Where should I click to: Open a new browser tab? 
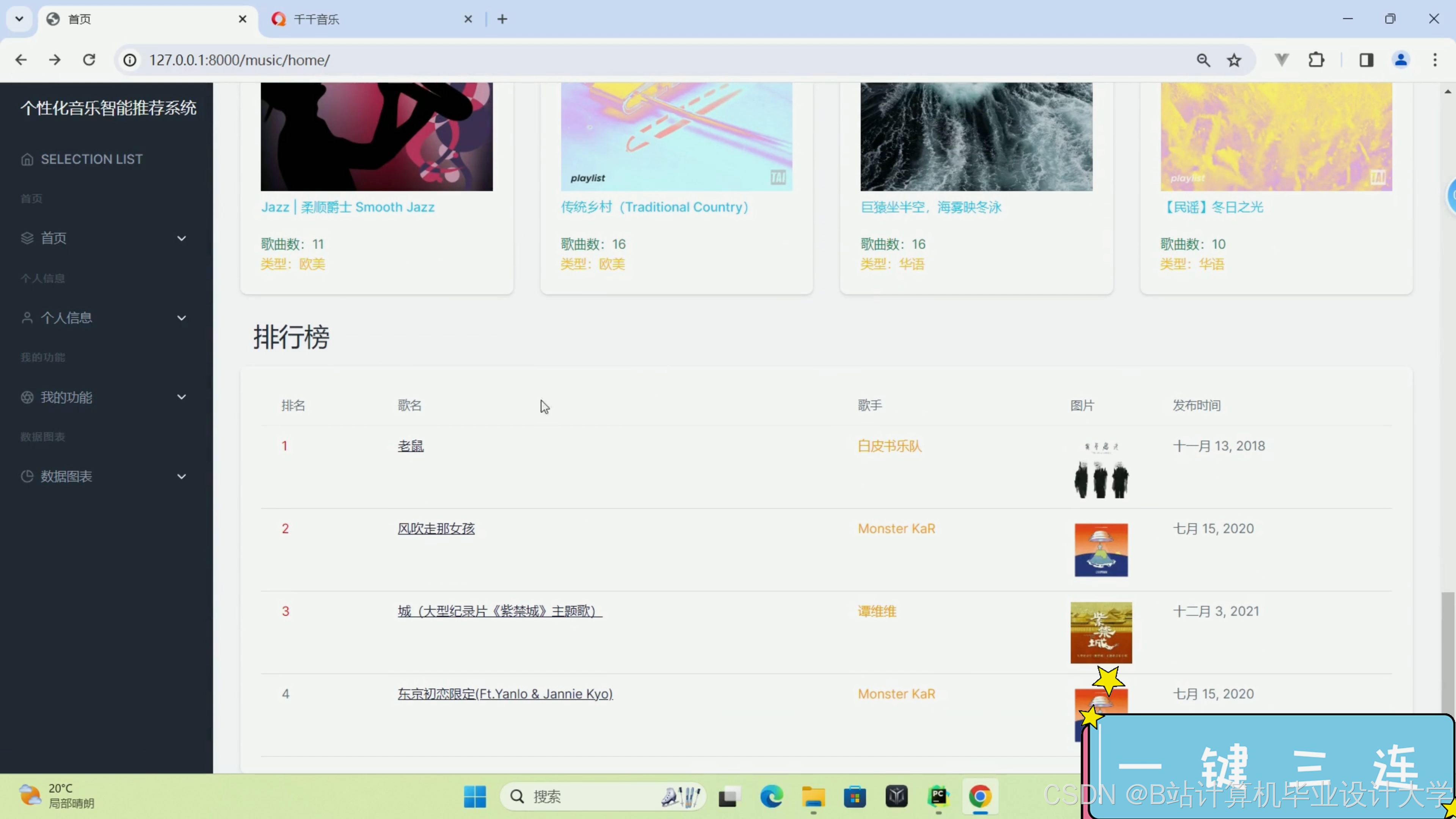502,19
